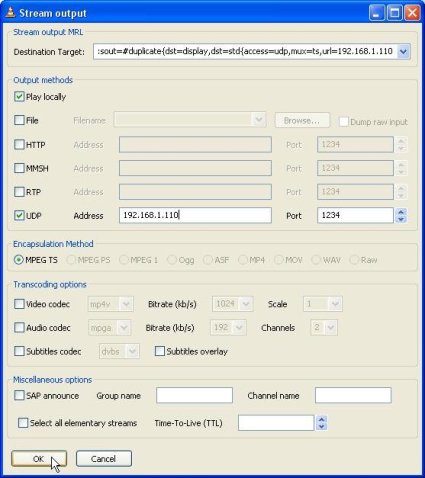
Task: Open the video Bitrate 1024 dropdown
Action: (x=233, y=304)
